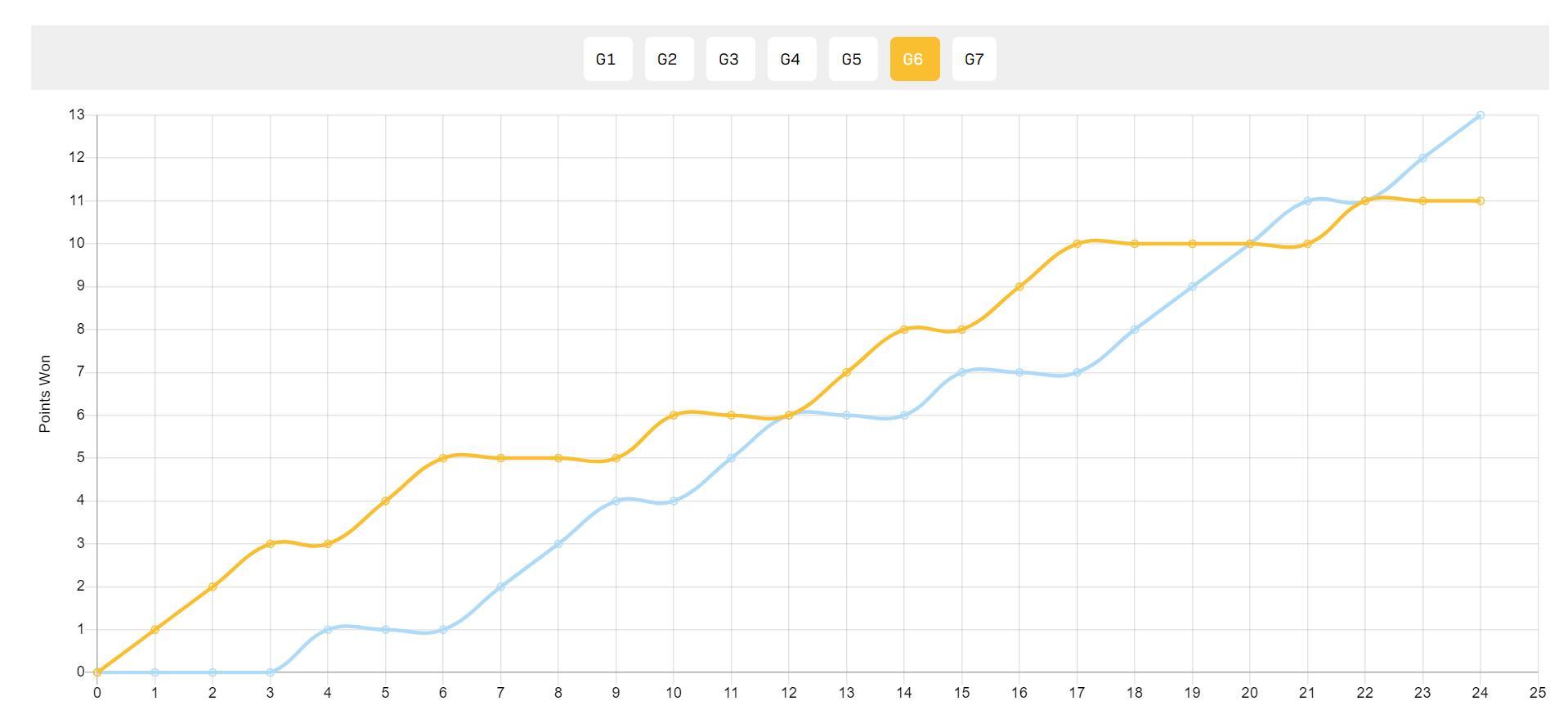Click the yellow data point at x=1
The height and width of the screenshot is (719, 1568).
[155, 630]
